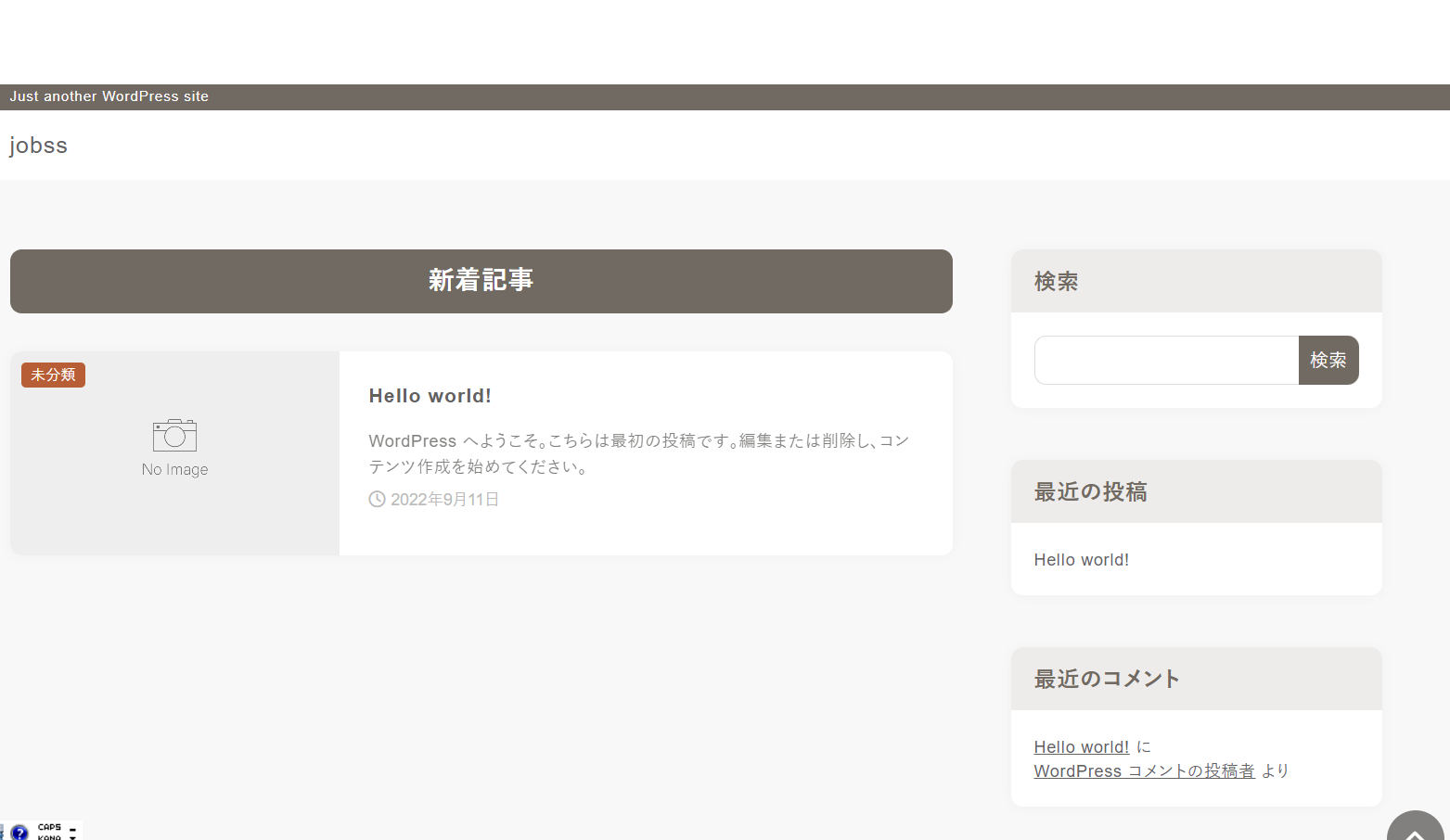1450x840 pixels.
Task: Click the CAPS KANA indicator in IME bar
Action: 49,832
